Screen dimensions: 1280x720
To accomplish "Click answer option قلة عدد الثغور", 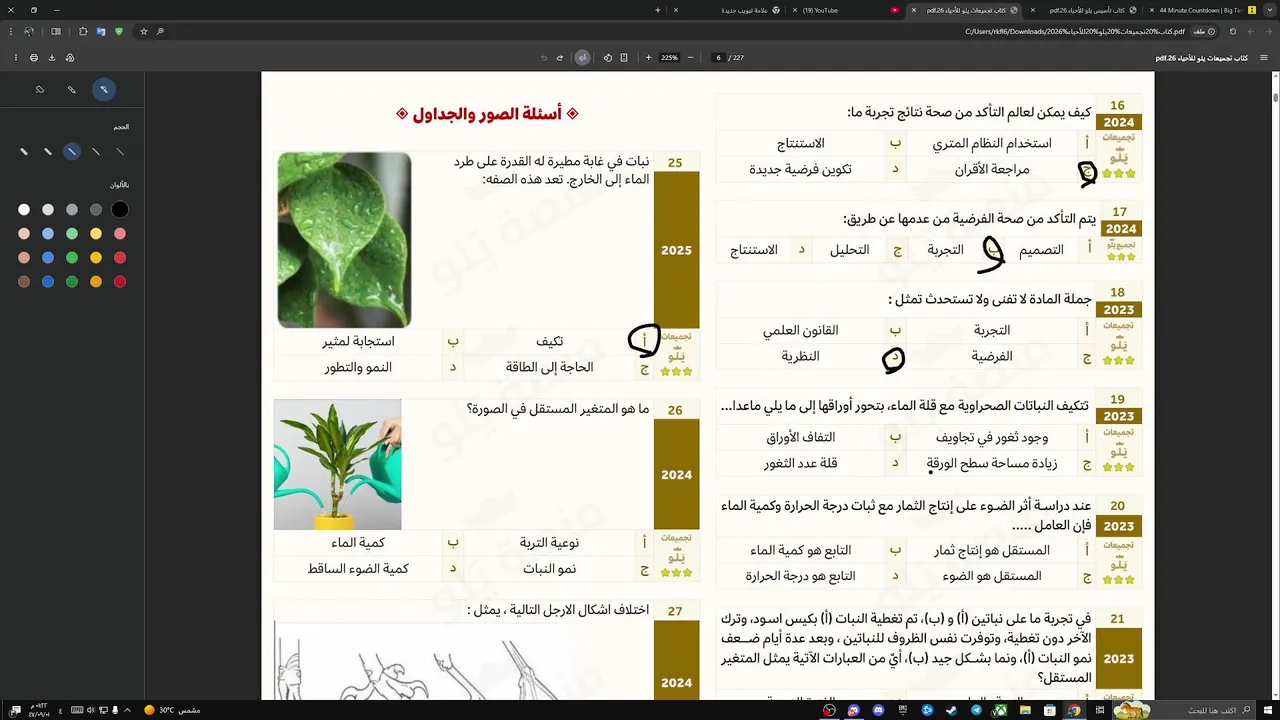I will (800, 464).
